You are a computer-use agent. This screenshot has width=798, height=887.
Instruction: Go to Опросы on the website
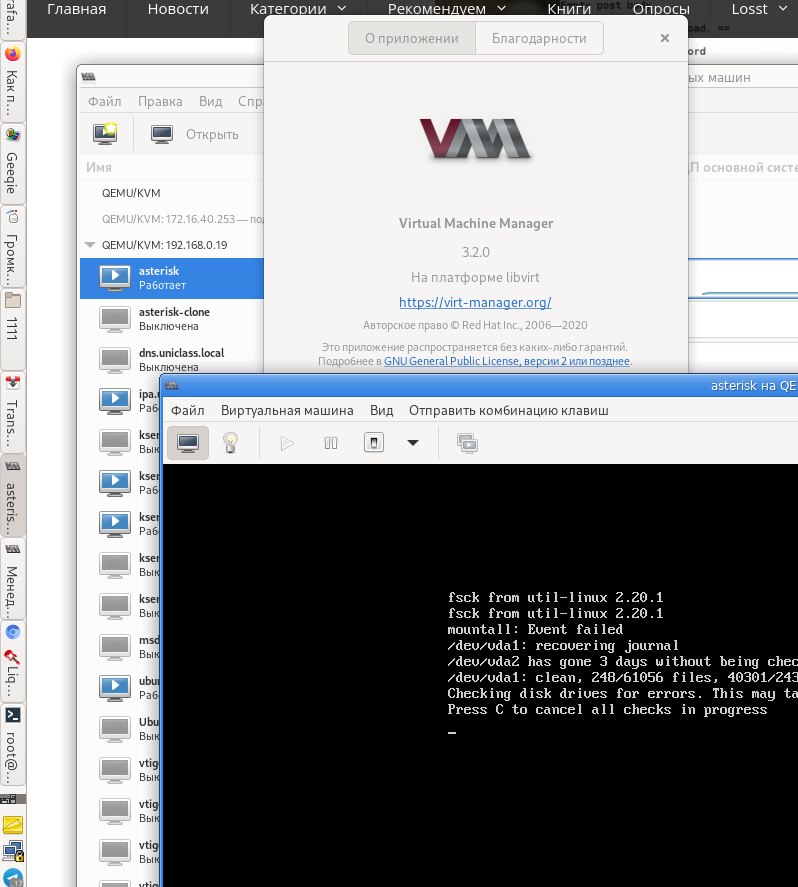click(x=661, y=9)
